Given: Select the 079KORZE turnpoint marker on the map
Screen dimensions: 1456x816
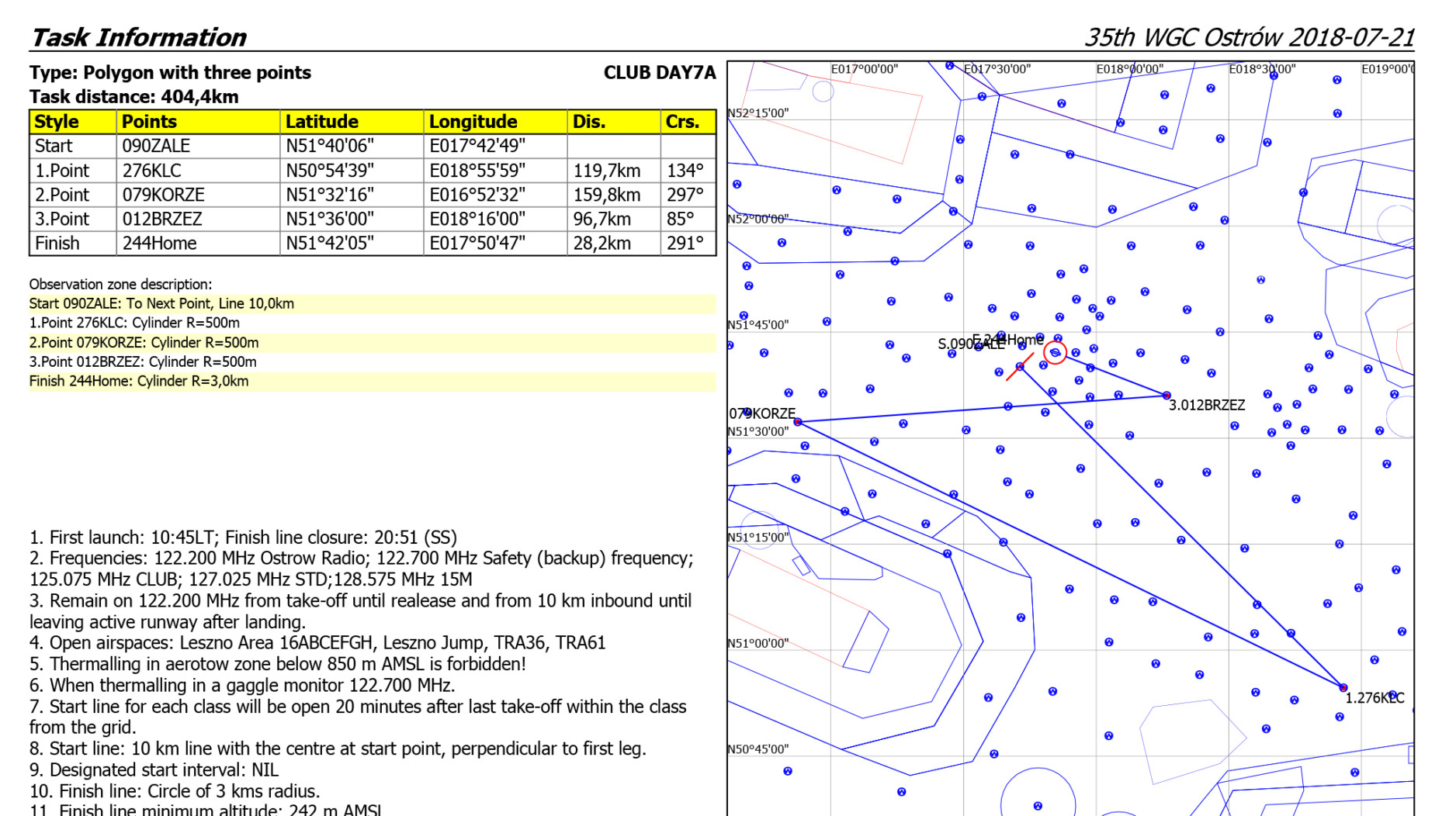Looking at the screenshot, I should (x=798, y=422).
